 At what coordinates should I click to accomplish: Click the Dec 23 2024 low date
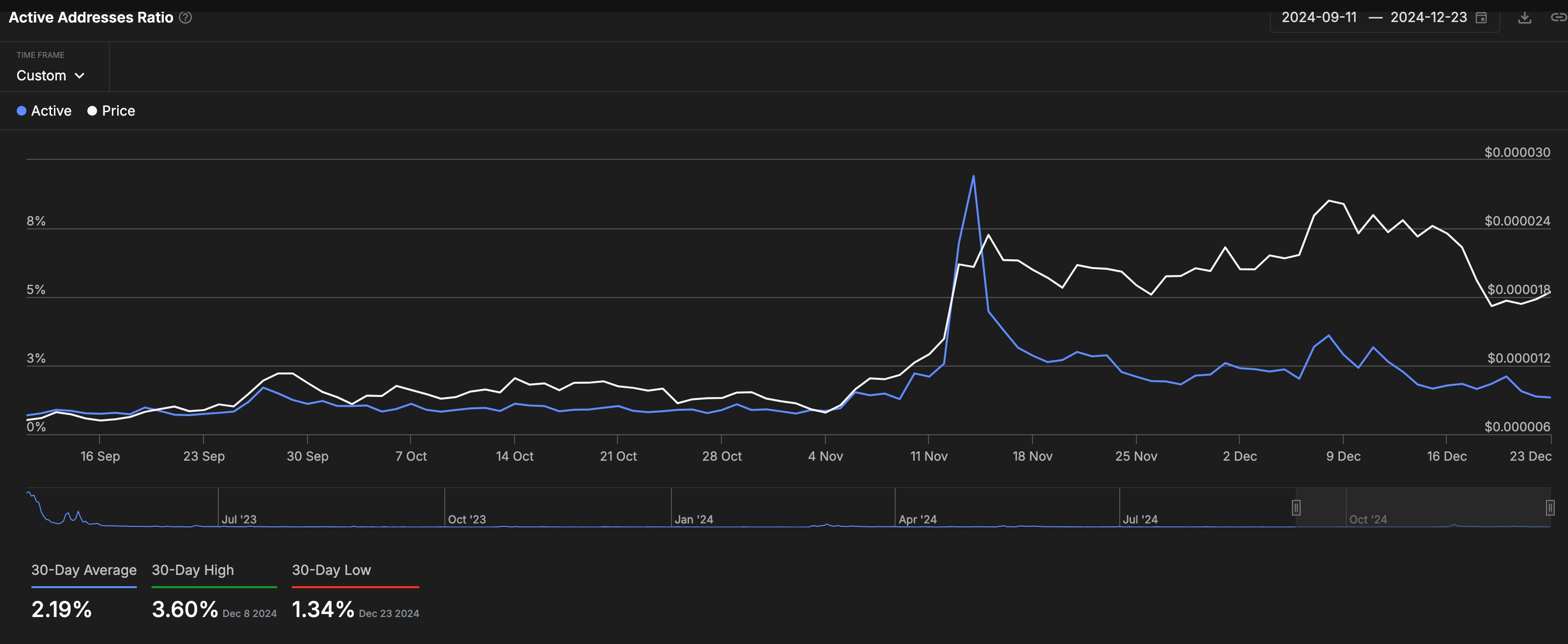pyautogui.click(x=389, y=614)
